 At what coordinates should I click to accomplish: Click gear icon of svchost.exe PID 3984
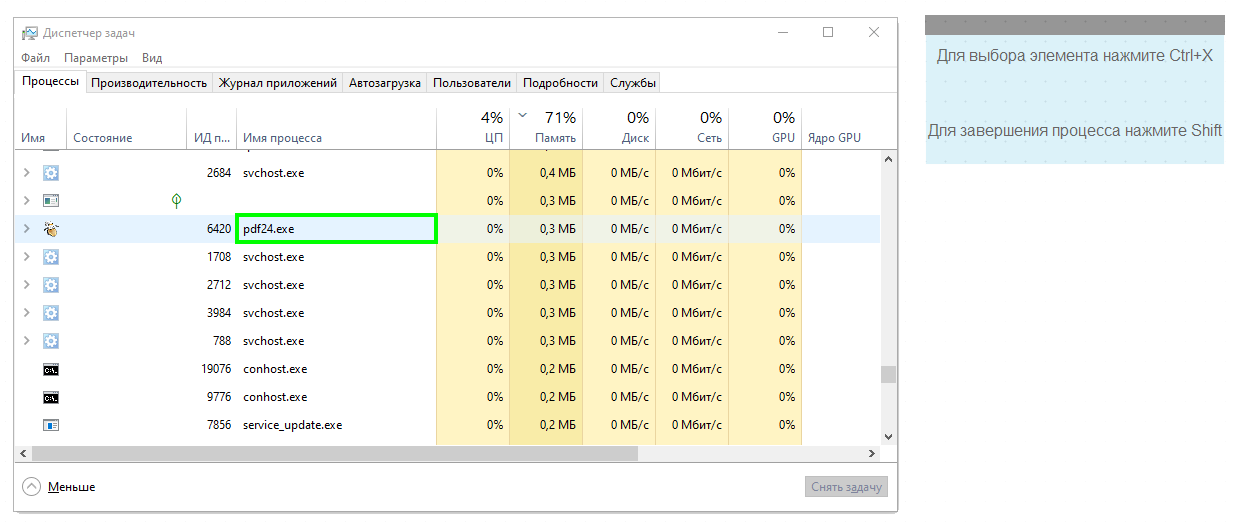click(x=51, y=313)
